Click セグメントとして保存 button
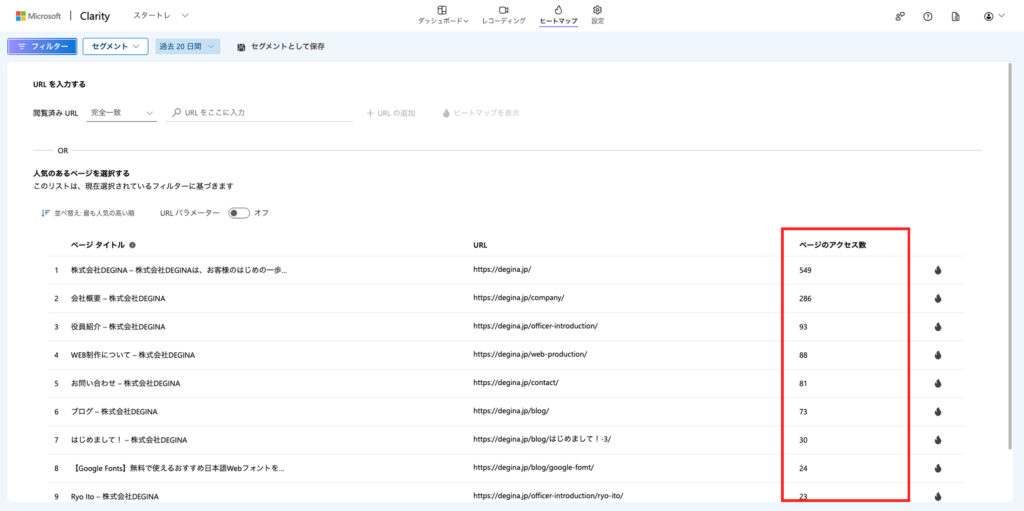This screenshot has width=1024, height=511. [280, 46]
